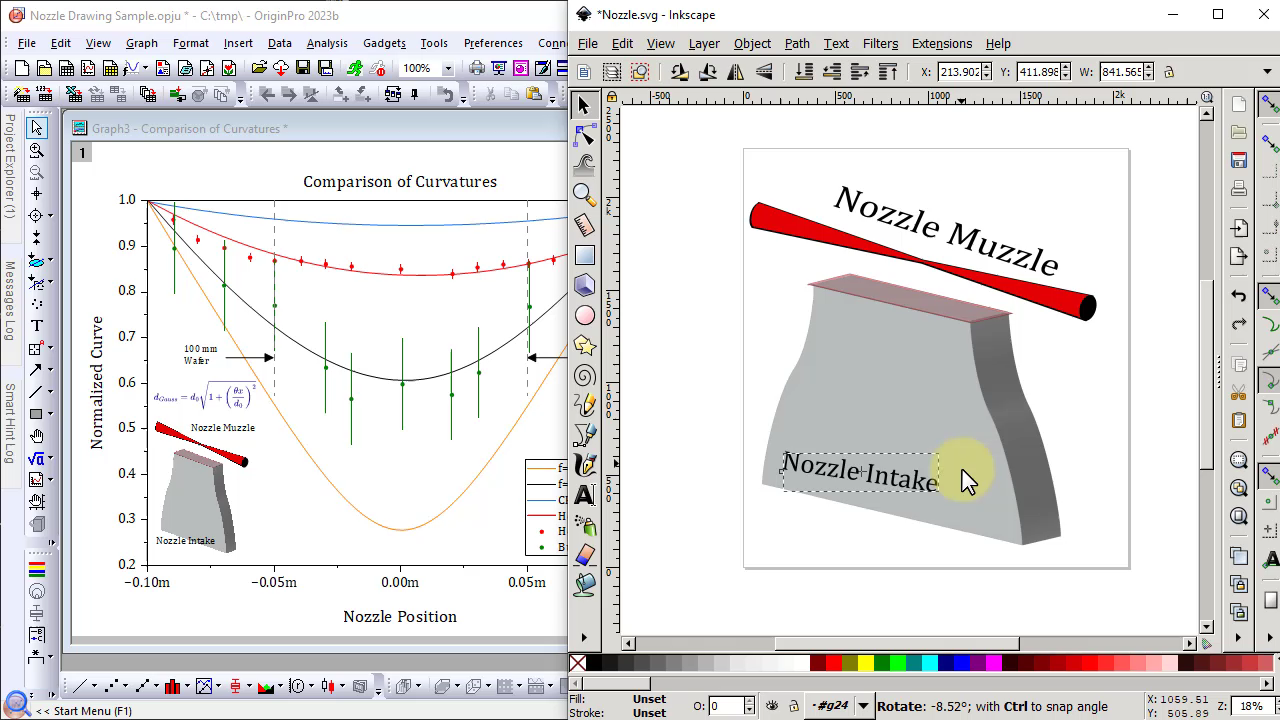The width and height of the screenshot is (1280, 720).
Task: Click Origin graph layer 1 button
Action: click(83, 152)
